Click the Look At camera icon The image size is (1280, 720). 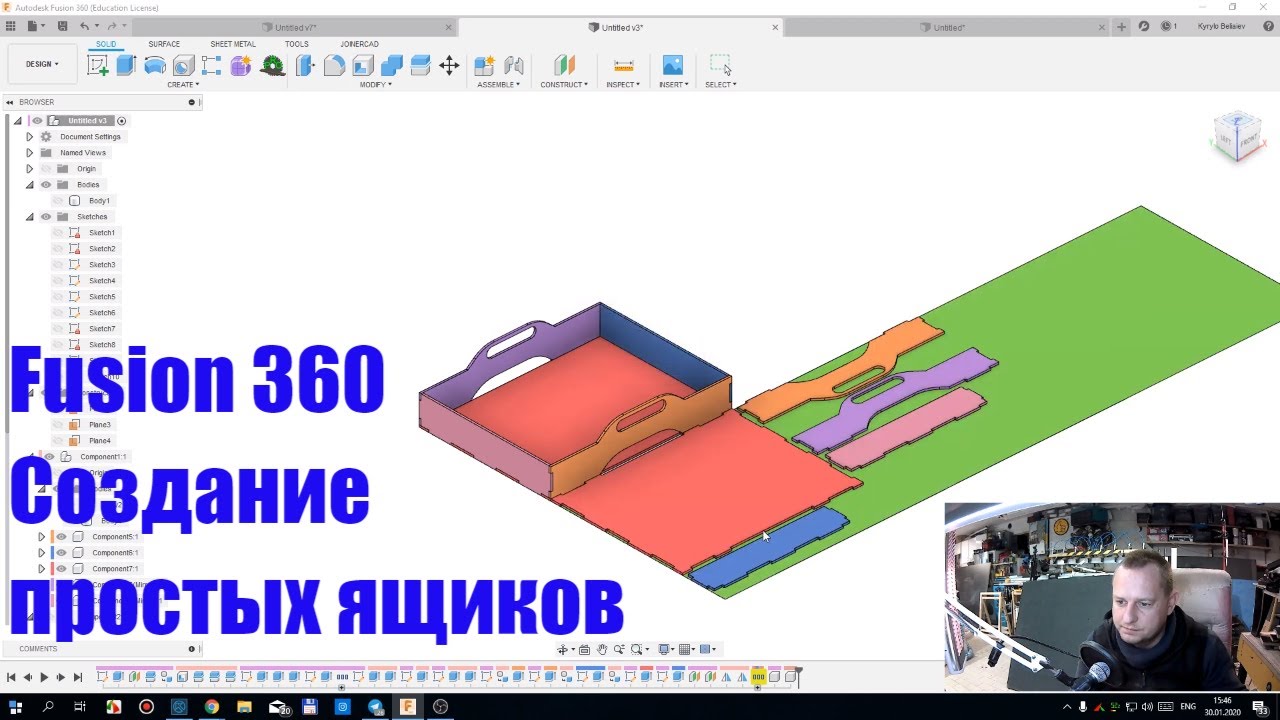[x=584, y=649]
